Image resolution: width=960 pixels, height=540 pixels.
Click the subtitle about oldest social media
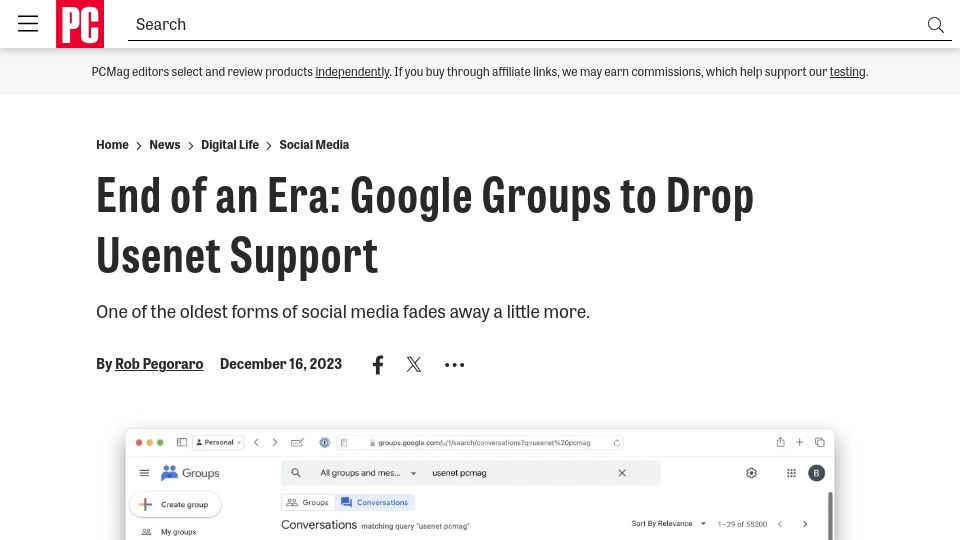[x=343, y=312]
